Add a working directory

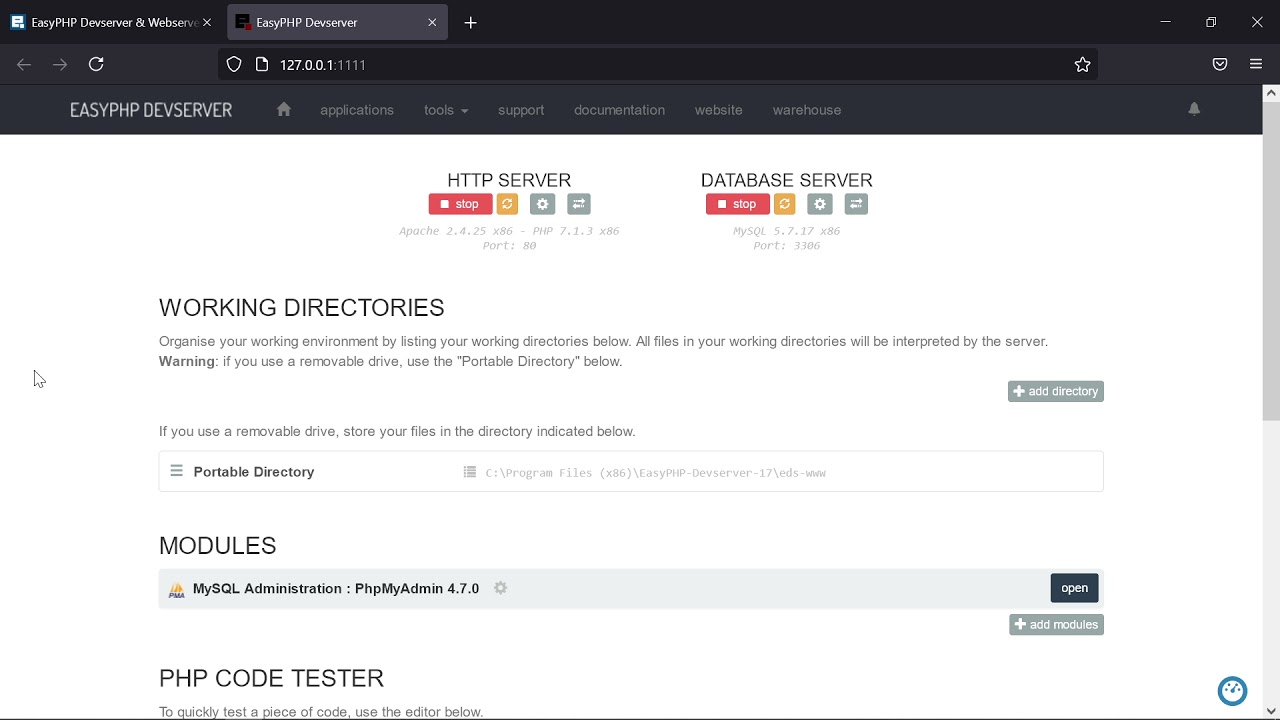pyautogui.click(x=1056, y=392)
